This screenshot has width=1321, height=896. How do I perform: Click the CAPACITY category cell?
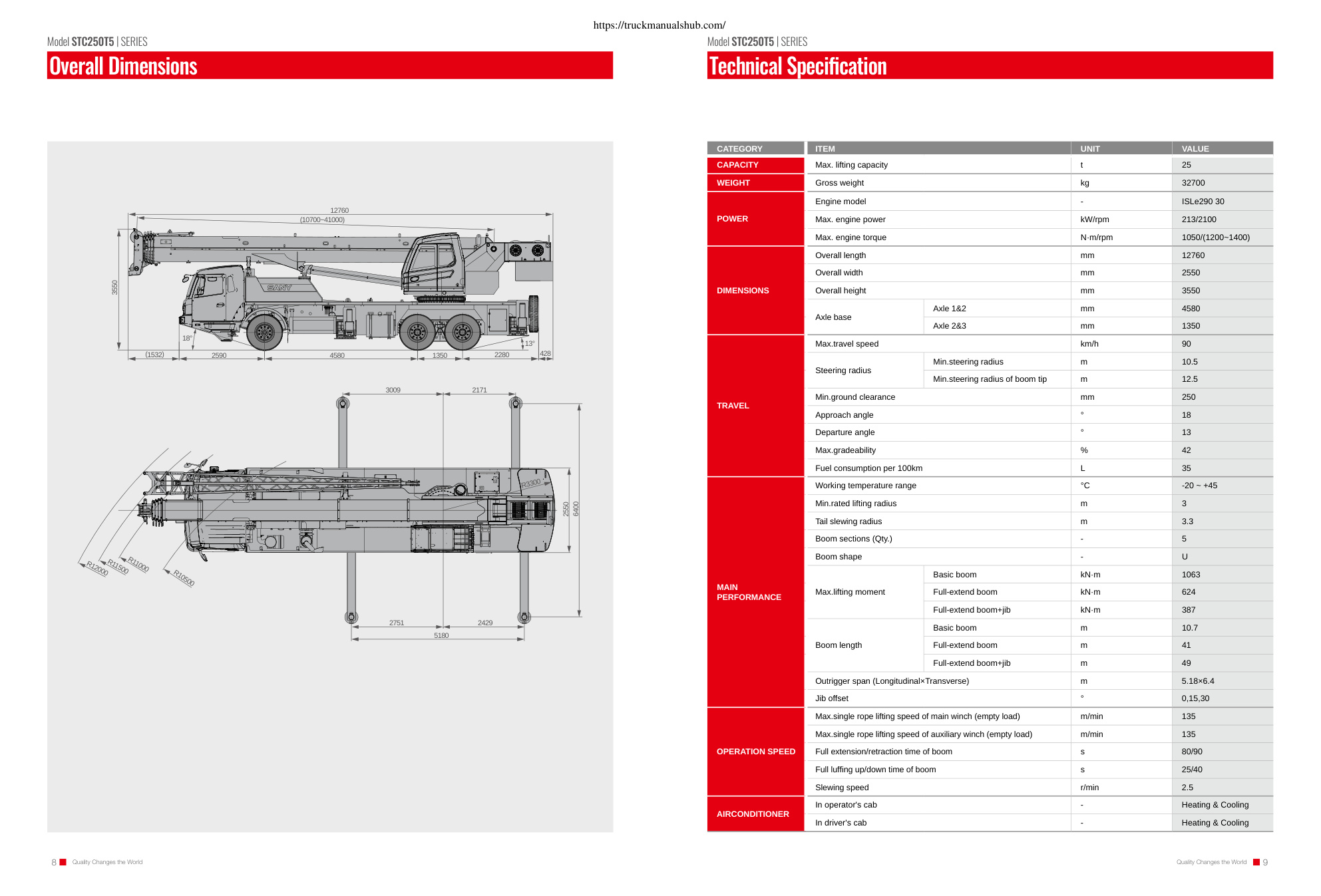click(x=755, y=165)
